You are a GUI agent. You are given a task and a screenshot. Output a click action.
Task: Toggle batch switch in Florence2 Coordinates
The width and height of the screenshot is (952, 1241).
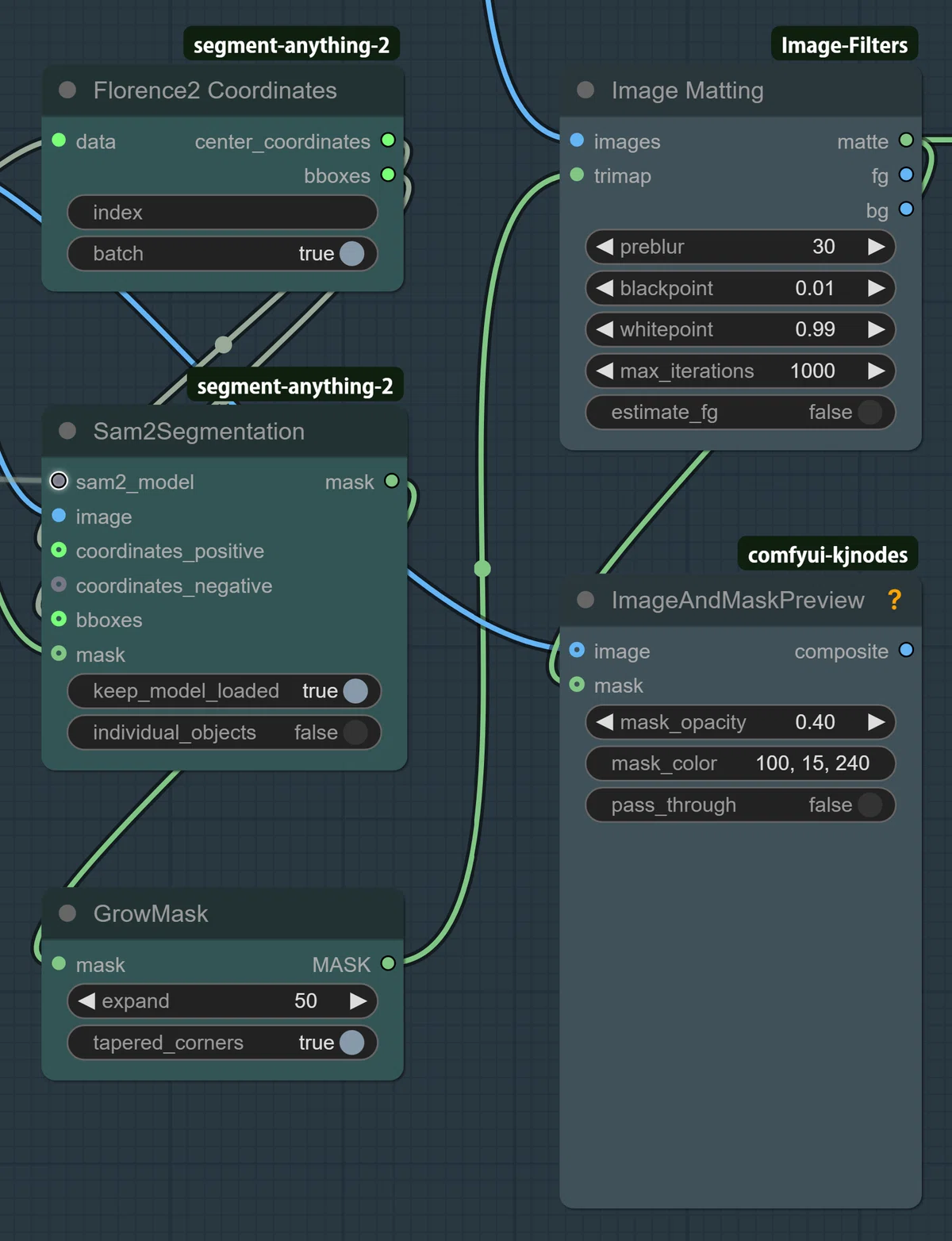coord(351,254)
